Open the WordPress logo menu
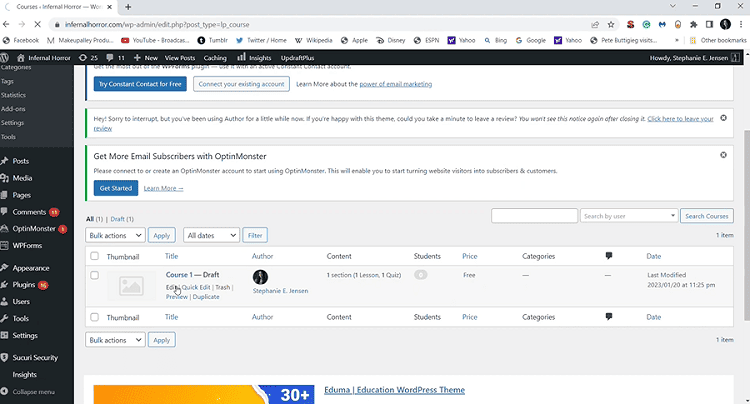The width and height of the screenshot is (750, 404). pos(5,58)
